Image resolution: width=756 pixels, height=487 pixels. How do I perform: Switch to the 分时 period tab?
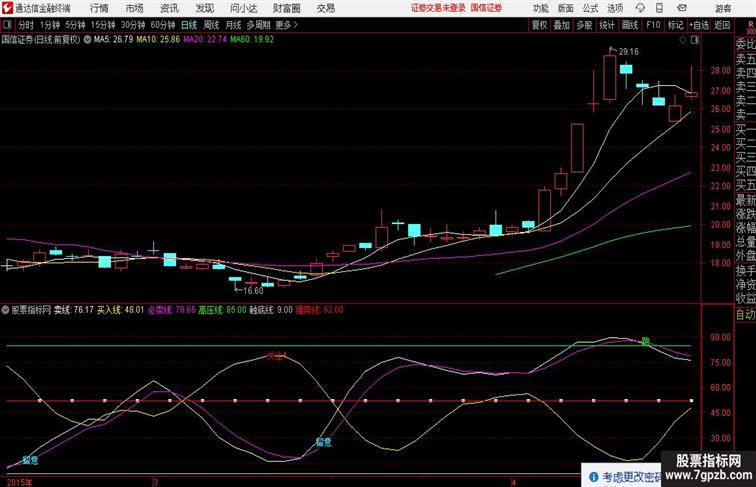coord(26,25)
